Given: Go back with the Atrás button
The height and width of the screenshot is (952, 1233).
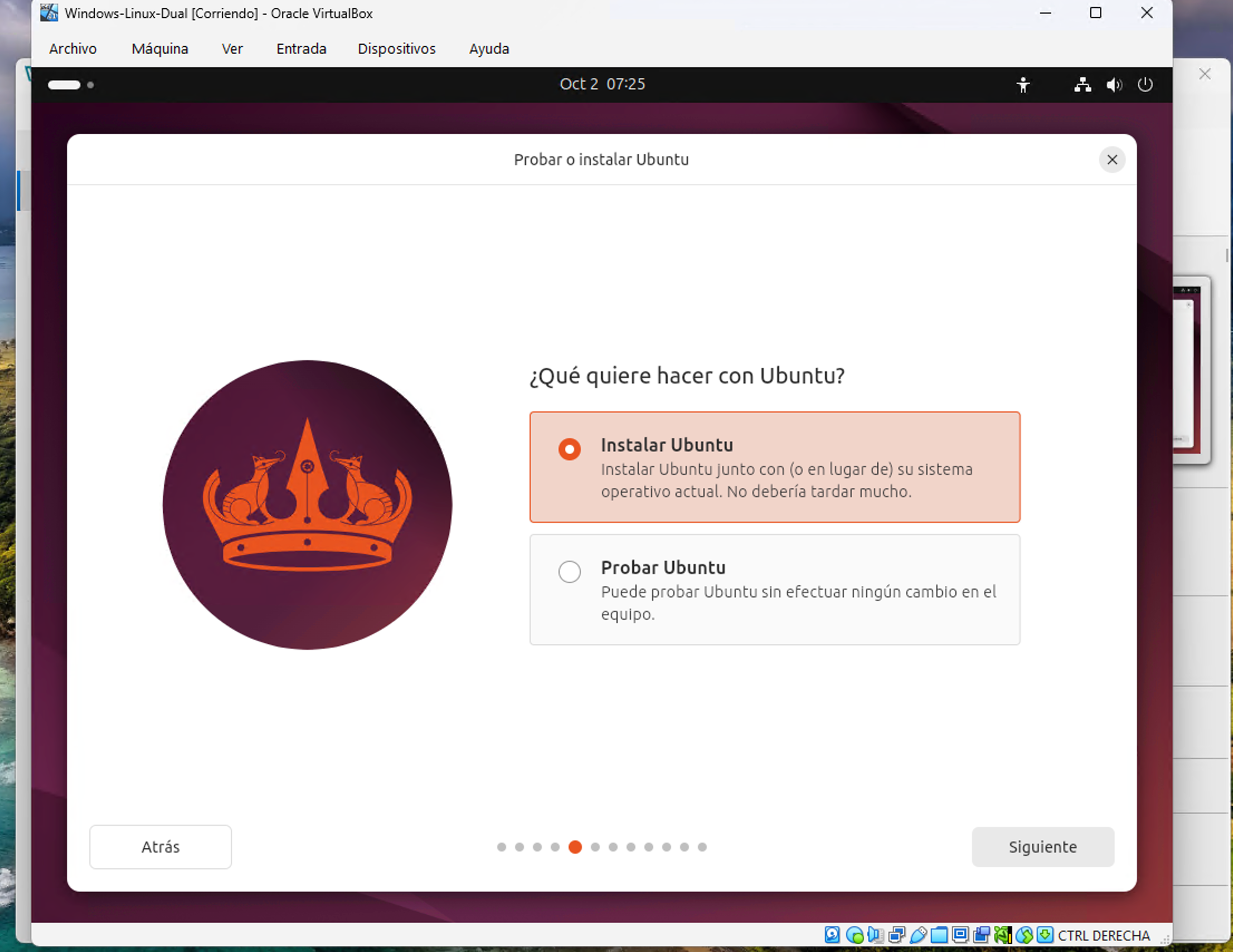Looking at the screenshot, I should click(161, 847).
